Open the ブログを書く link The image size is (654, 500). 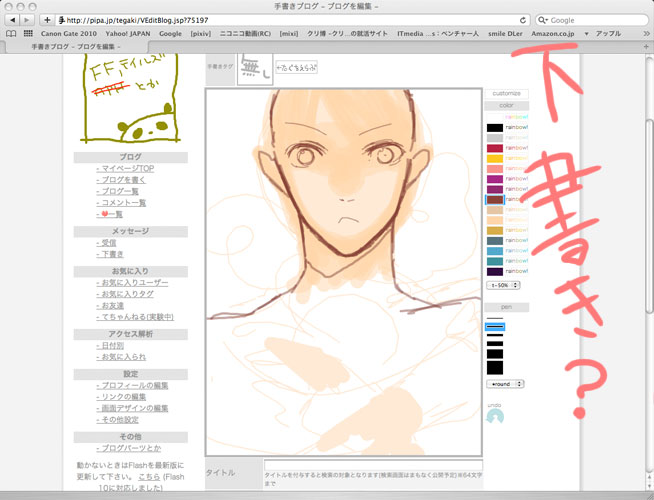click(121, 180)
